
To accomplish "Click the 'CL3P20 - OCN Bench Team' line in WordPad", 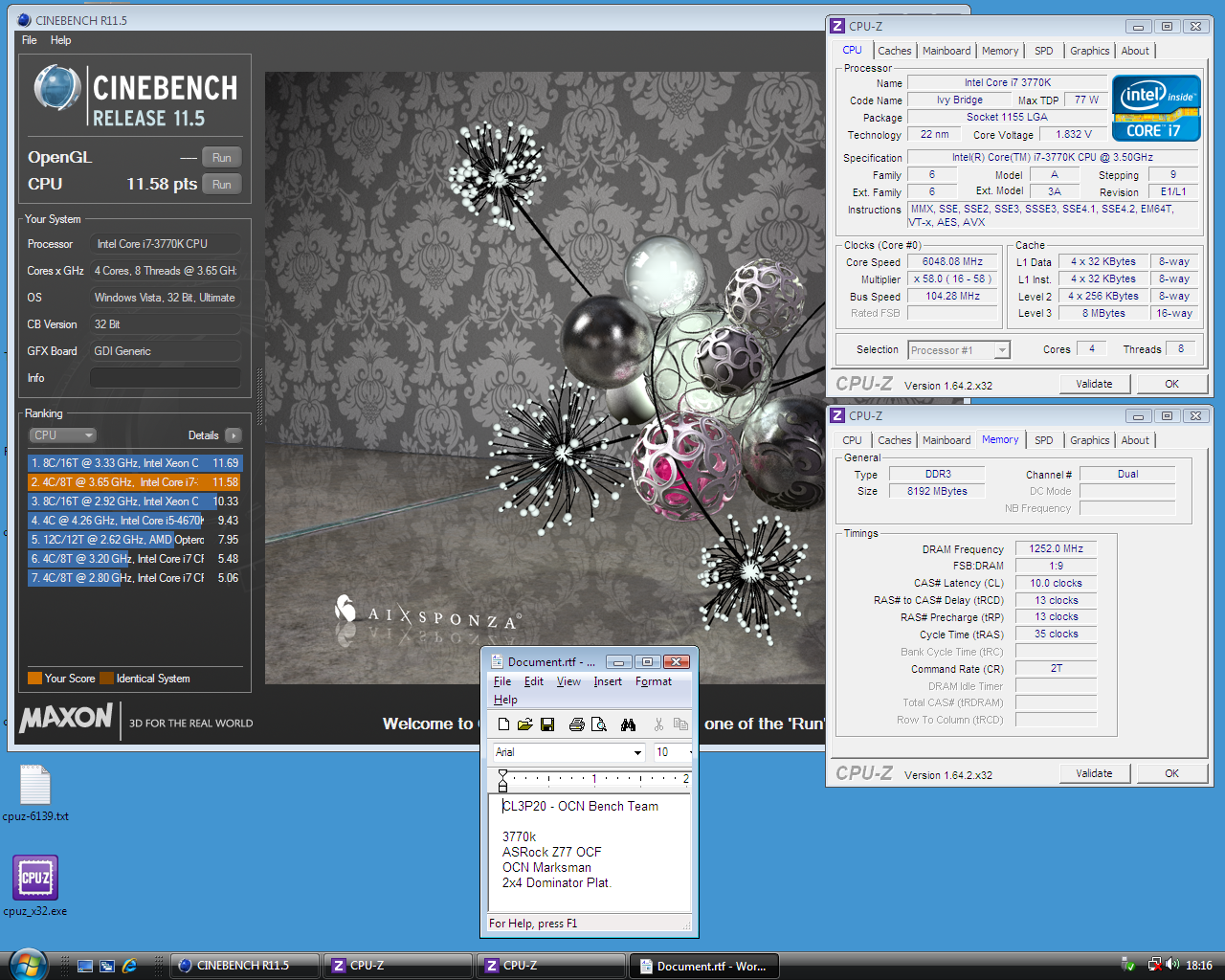I will 580,806.
